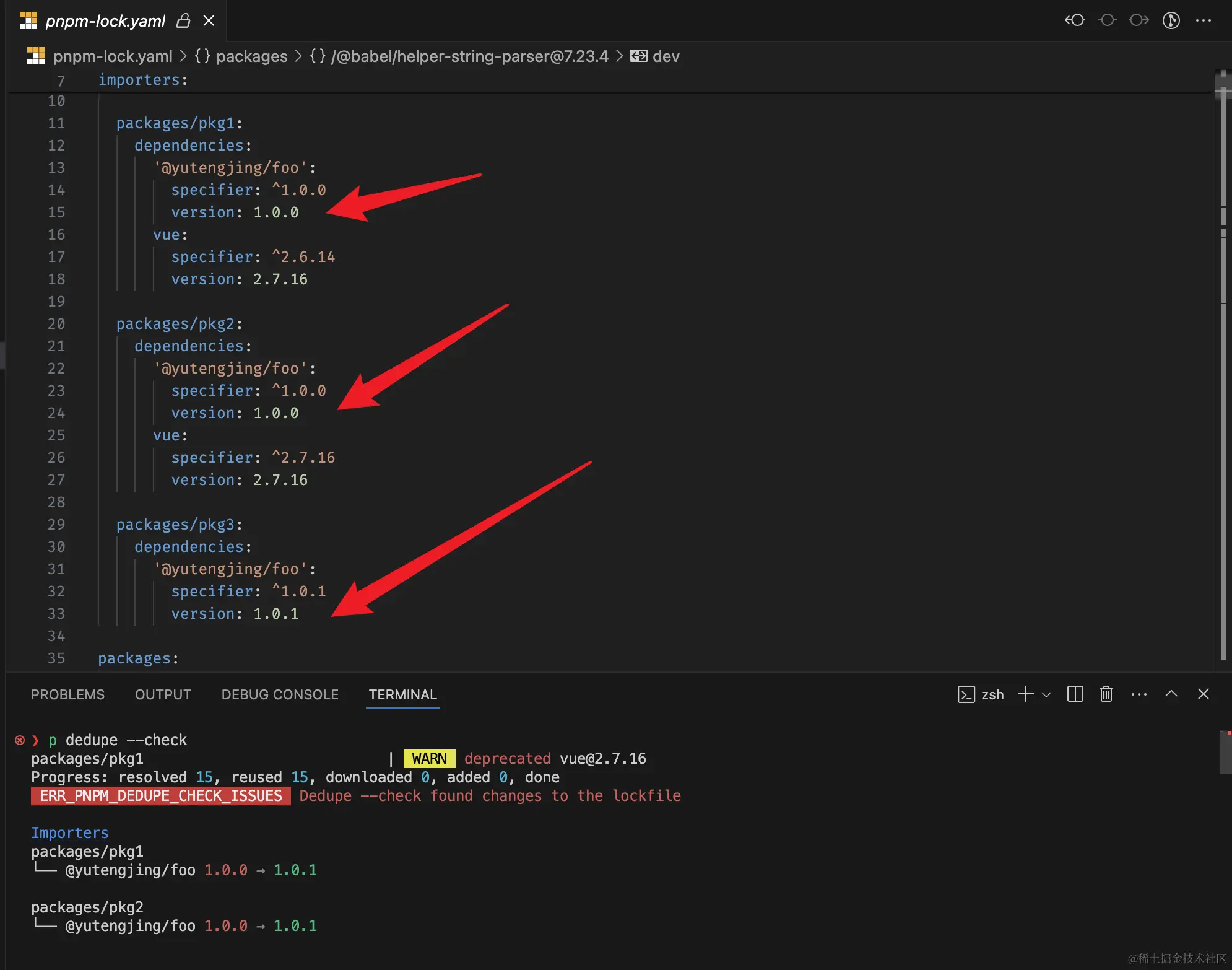Switch to the DEBUG CONSOLE tab
Screen dimensions: 1232x970
(280, 694)
